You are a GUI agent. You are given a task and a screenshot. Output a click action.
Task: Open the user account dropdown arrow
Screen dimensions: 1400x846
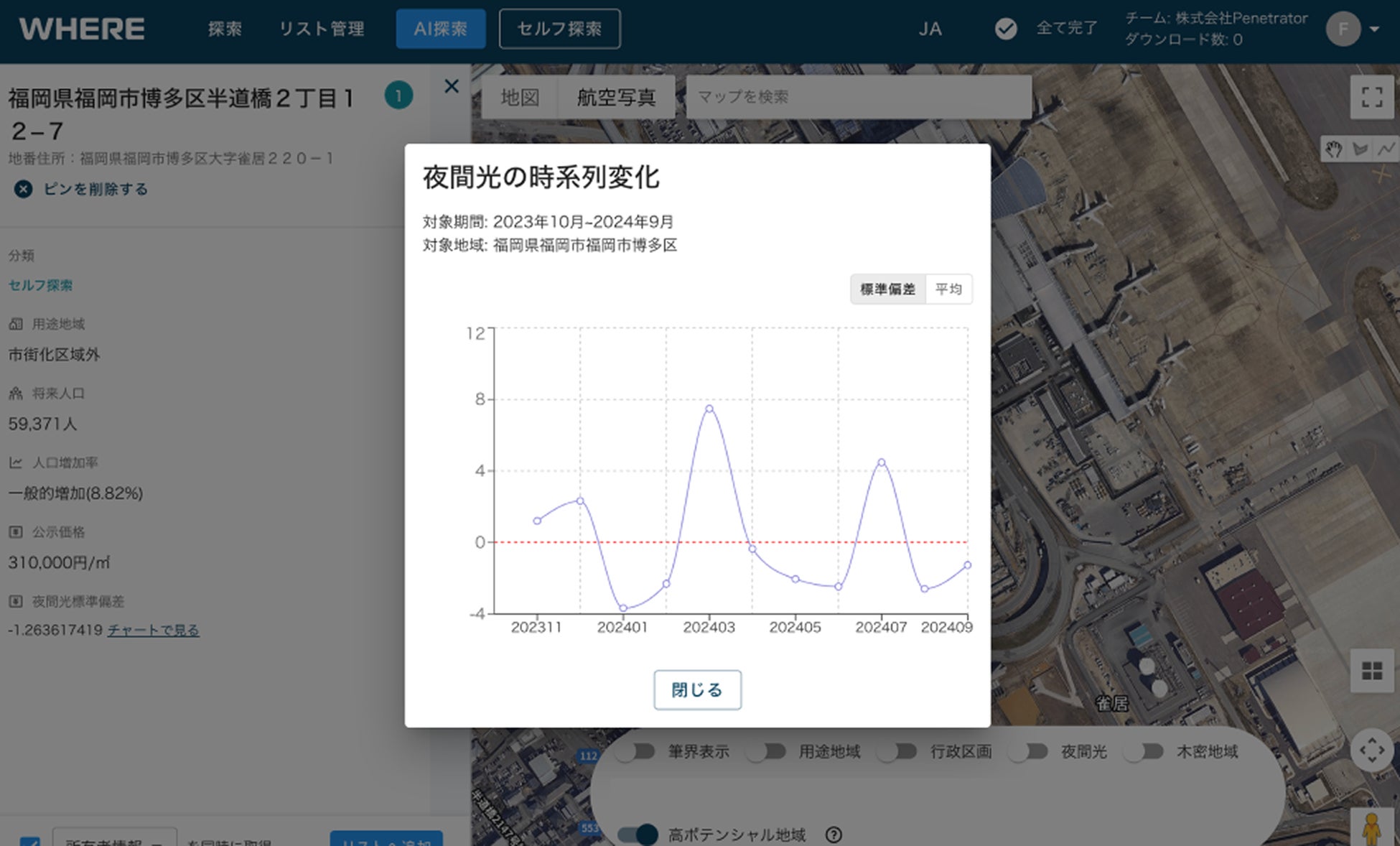point(1374,29)
